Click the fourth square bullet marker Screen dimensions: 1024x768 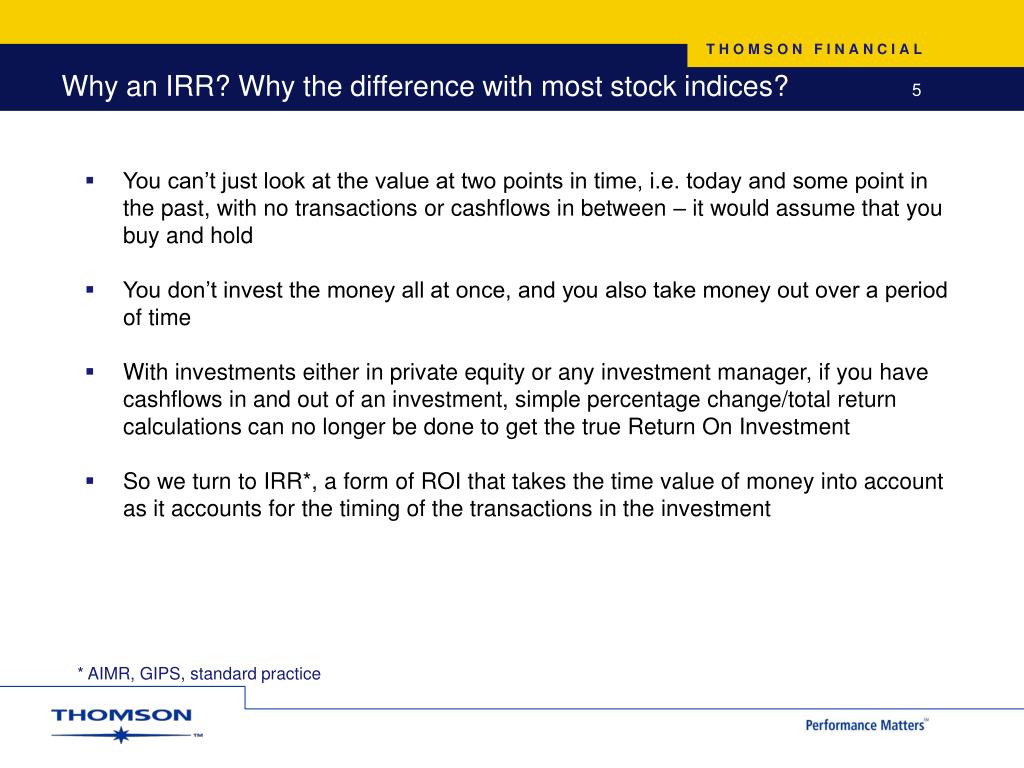tap(90, 481)
